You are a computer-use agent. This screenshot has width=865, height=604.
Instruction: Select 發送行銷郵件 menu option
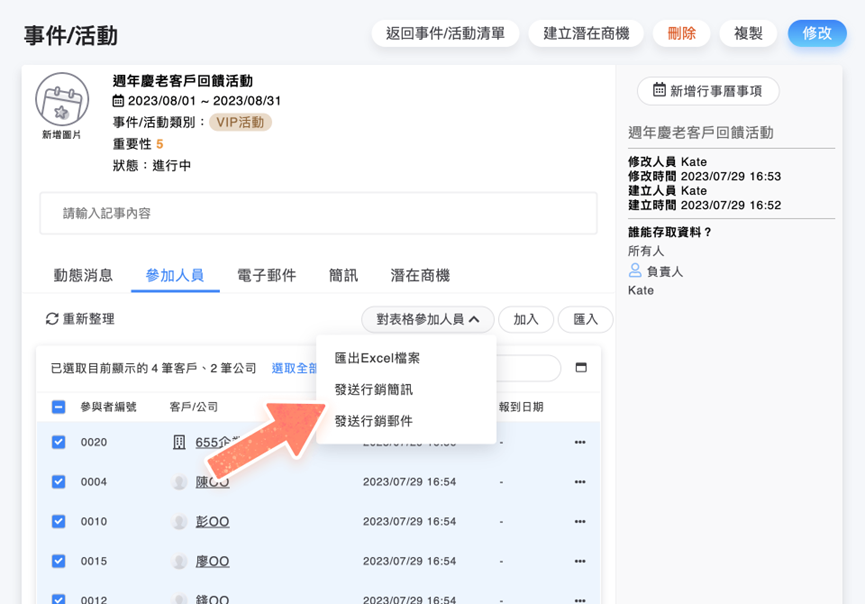pyautogui.click(x=373, y=421)
